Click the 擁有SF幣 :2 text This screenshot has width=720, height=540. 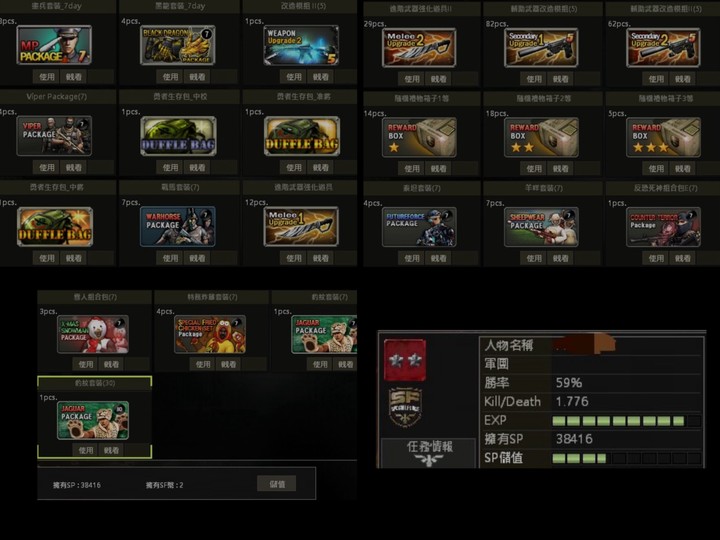click(164, 485)
